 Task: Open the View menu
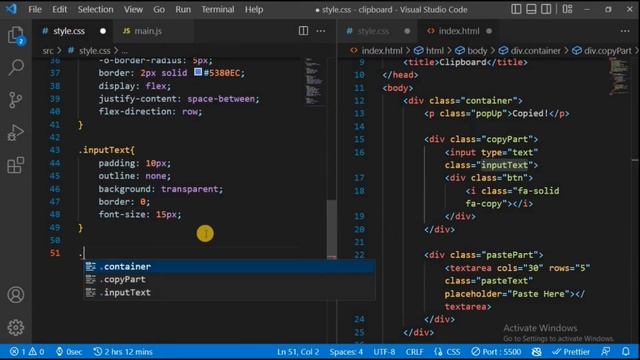(x=133, y=9)
